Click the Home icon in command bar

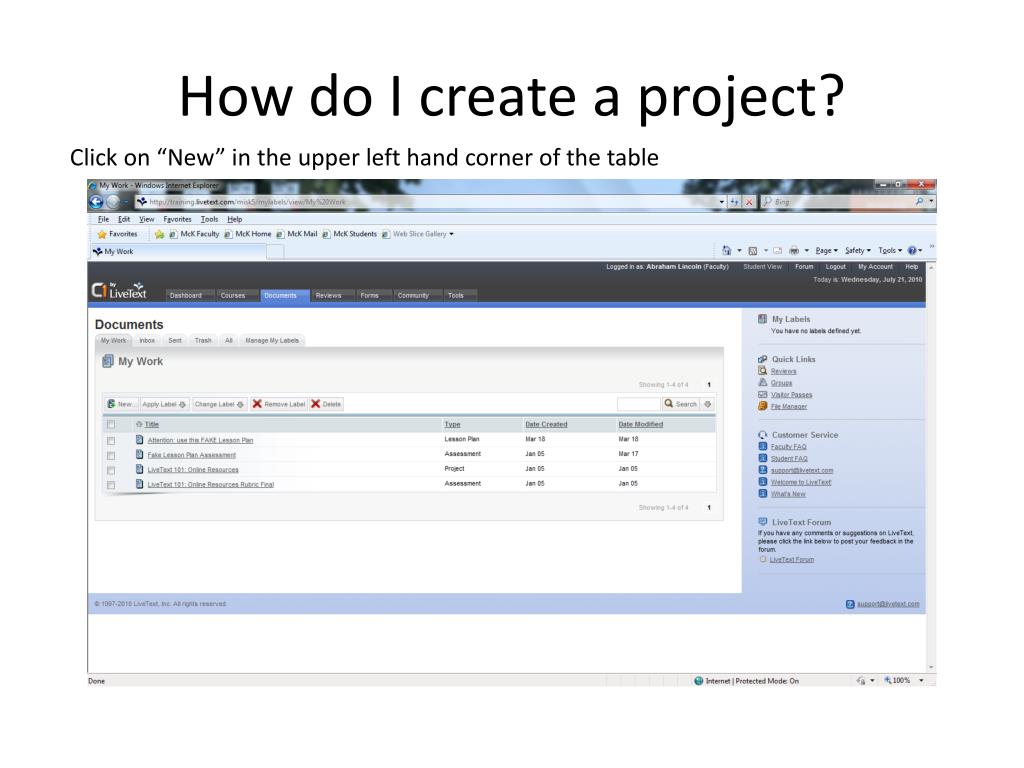pos(726,250)
